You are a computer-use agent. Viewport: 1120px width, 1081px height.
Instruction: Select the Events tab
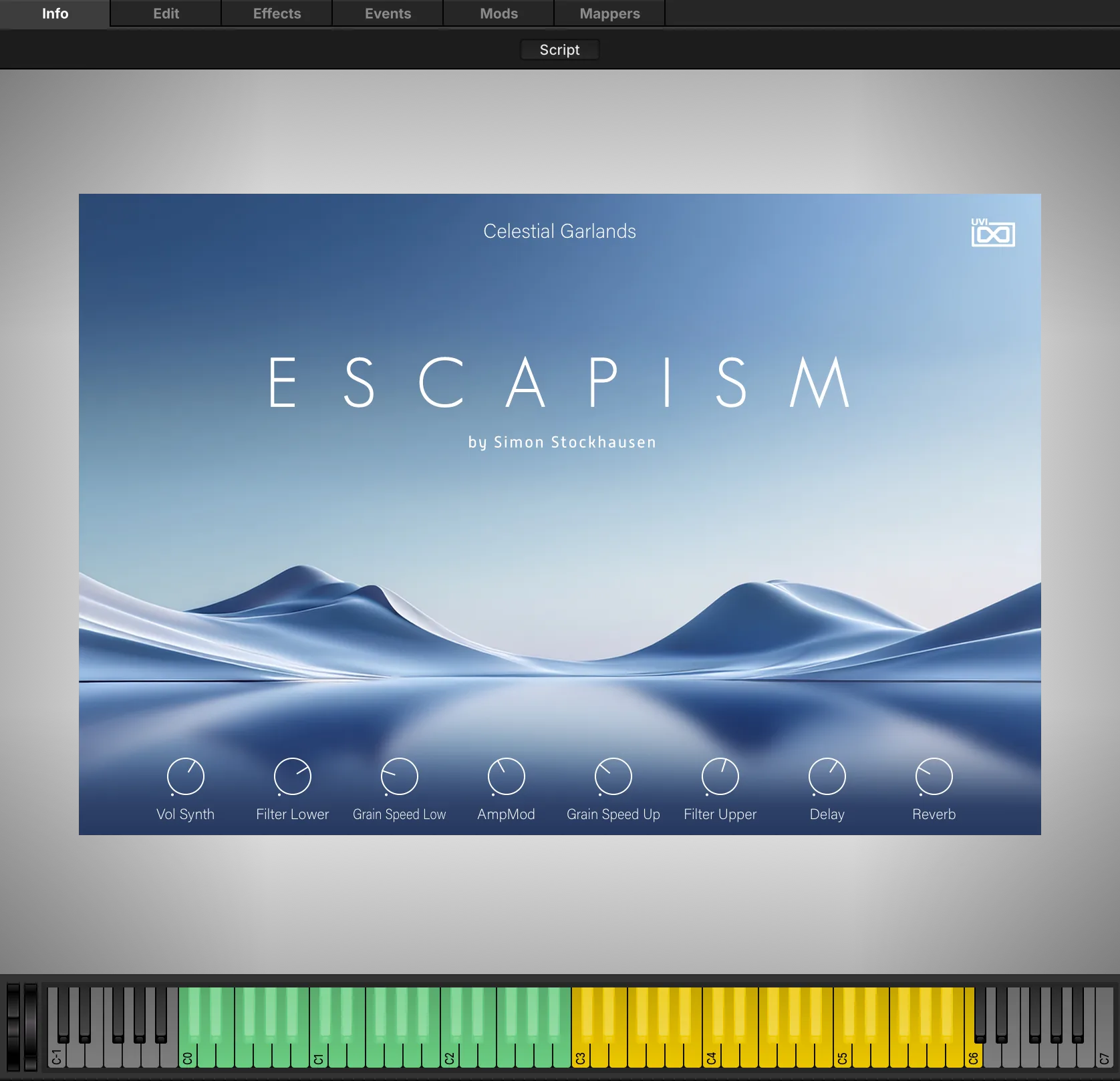388,13
